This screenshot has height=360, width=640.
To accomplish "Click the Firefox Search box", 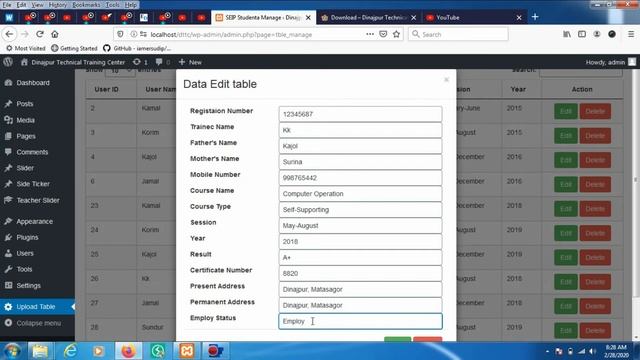I will (458, 34).
